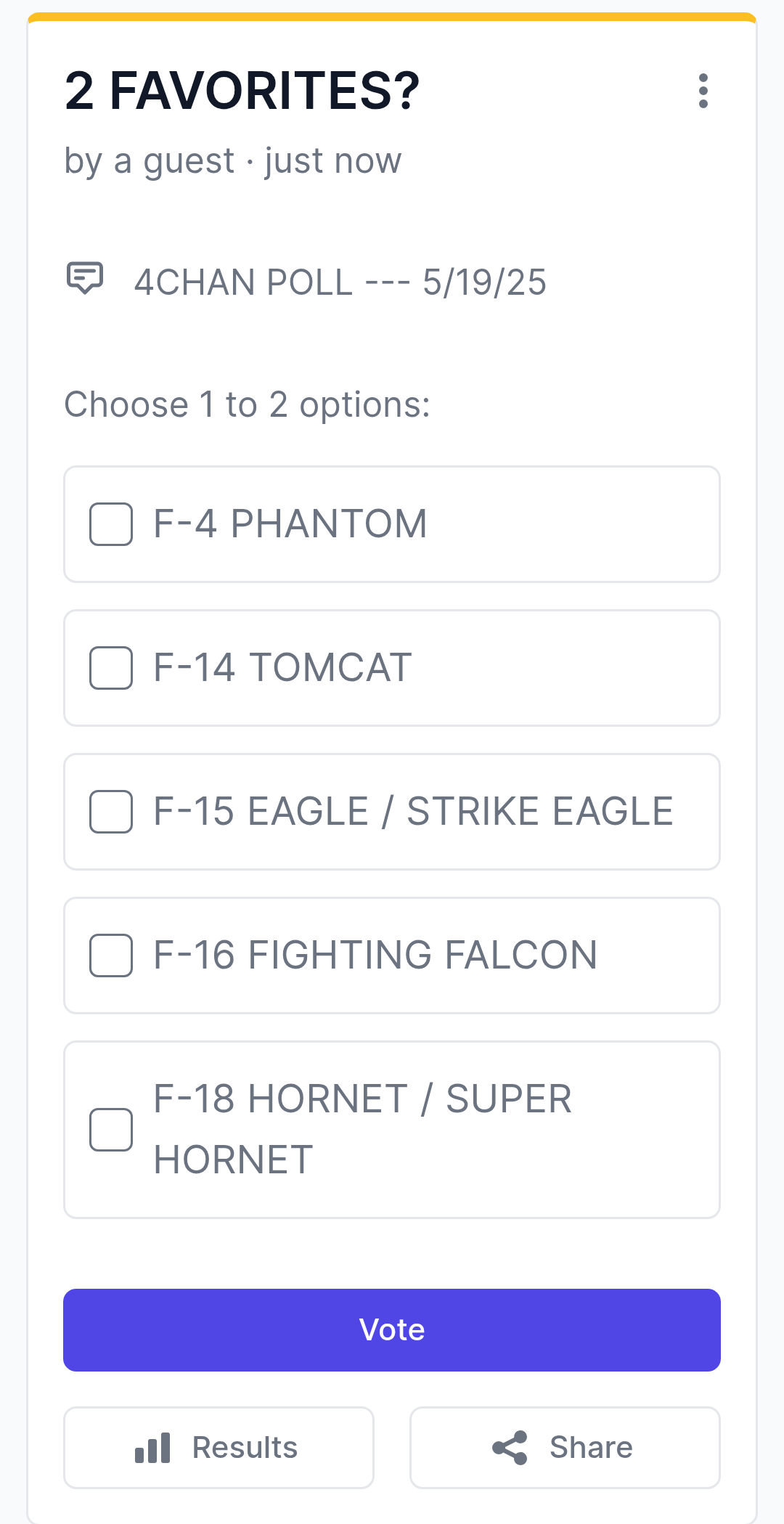The height and width of the screenshot is (1524, 784).
Task: Click the 2 FAVORITES? poll title
Action: (242, 91)
